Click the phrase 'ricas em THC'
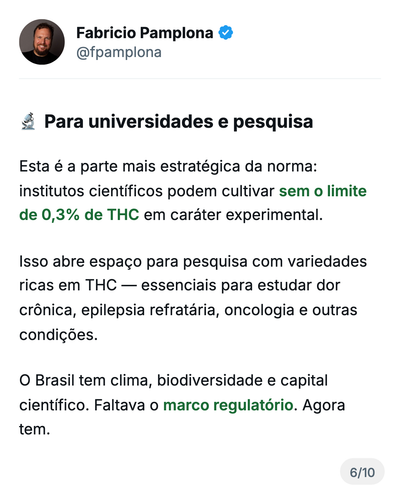 tap(68, 285)
